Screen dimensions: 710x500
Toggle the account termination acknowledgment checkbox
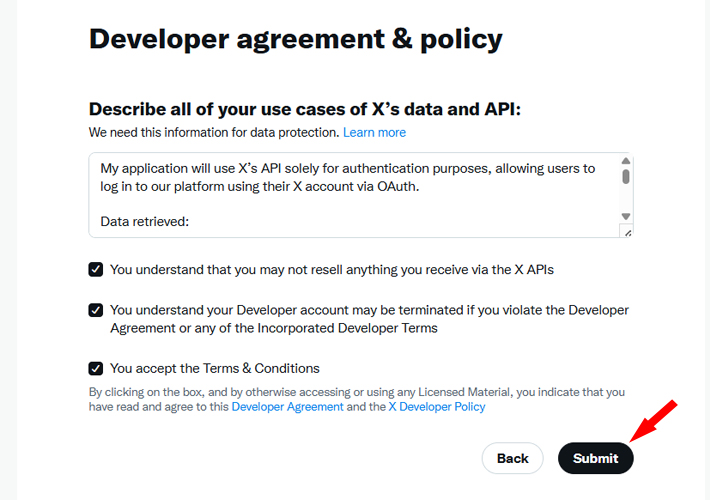(96, 310)
